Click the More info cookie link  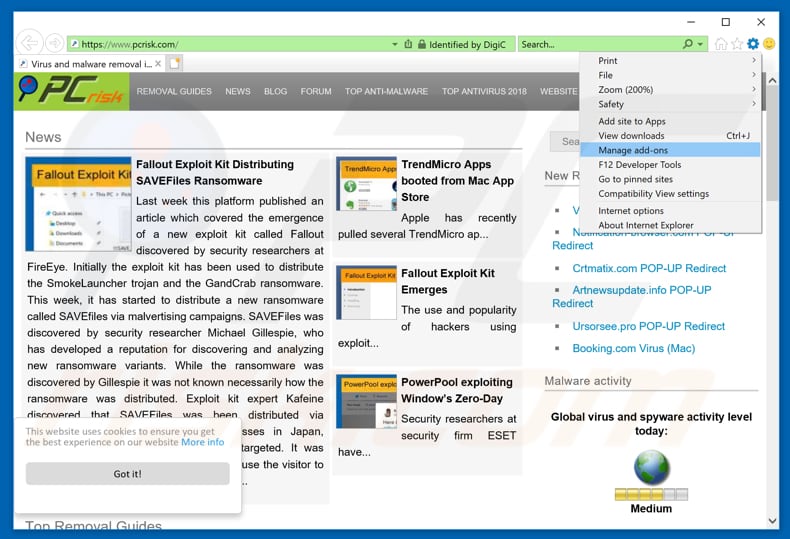pyautogui.click(x=203, y=442)
